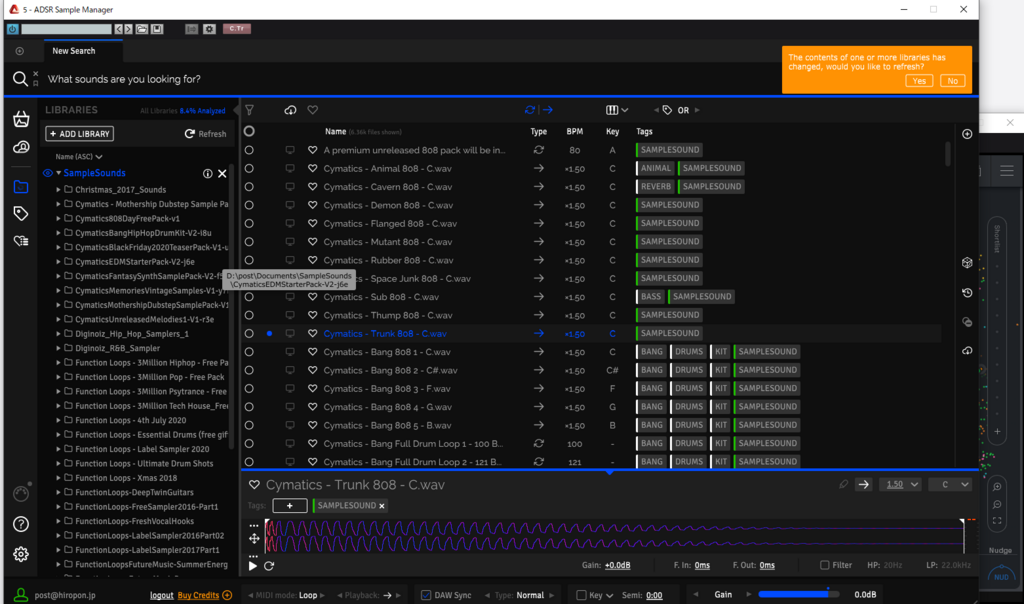Click the add column plus icon right of Tags
Screen dimensions: 1024x604
pyautogui.click(x=967, y=134)
